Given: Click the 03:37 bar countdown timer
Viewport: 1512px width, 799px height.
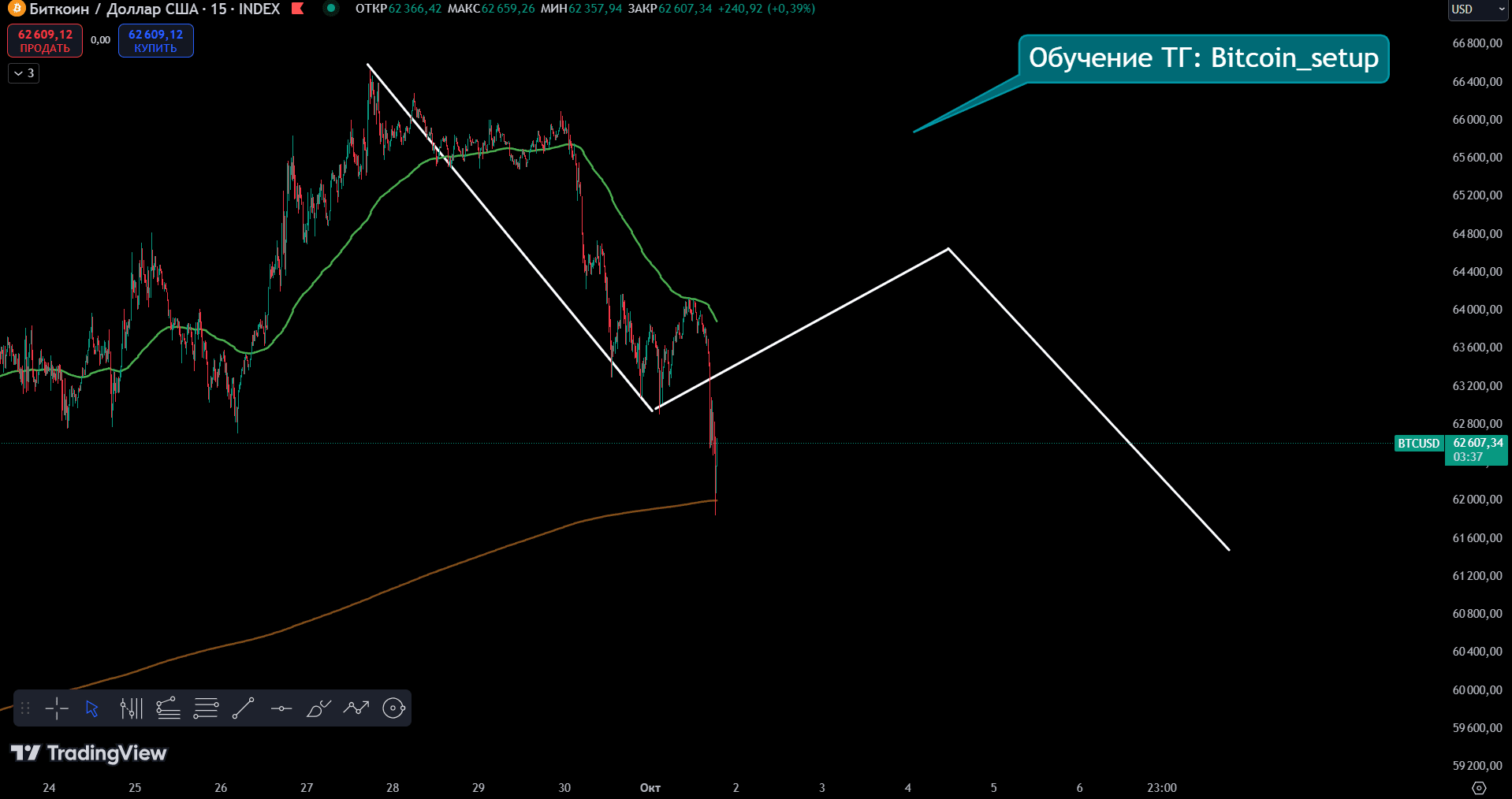Looking at the screenshot, I should pyautogui.click(x=1468, y=457).
